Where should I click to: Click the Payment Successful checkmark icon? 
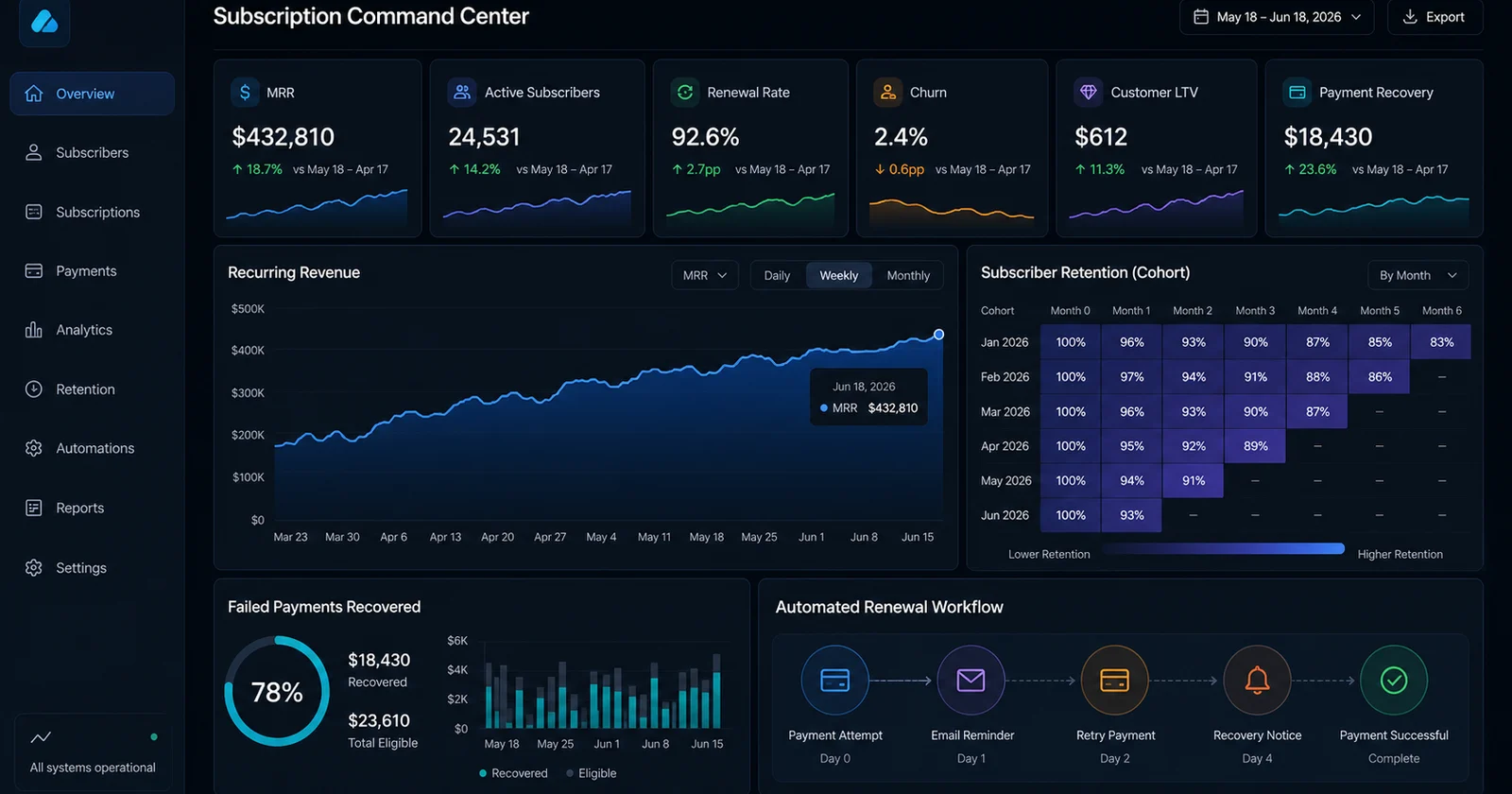pos(1394,680)
